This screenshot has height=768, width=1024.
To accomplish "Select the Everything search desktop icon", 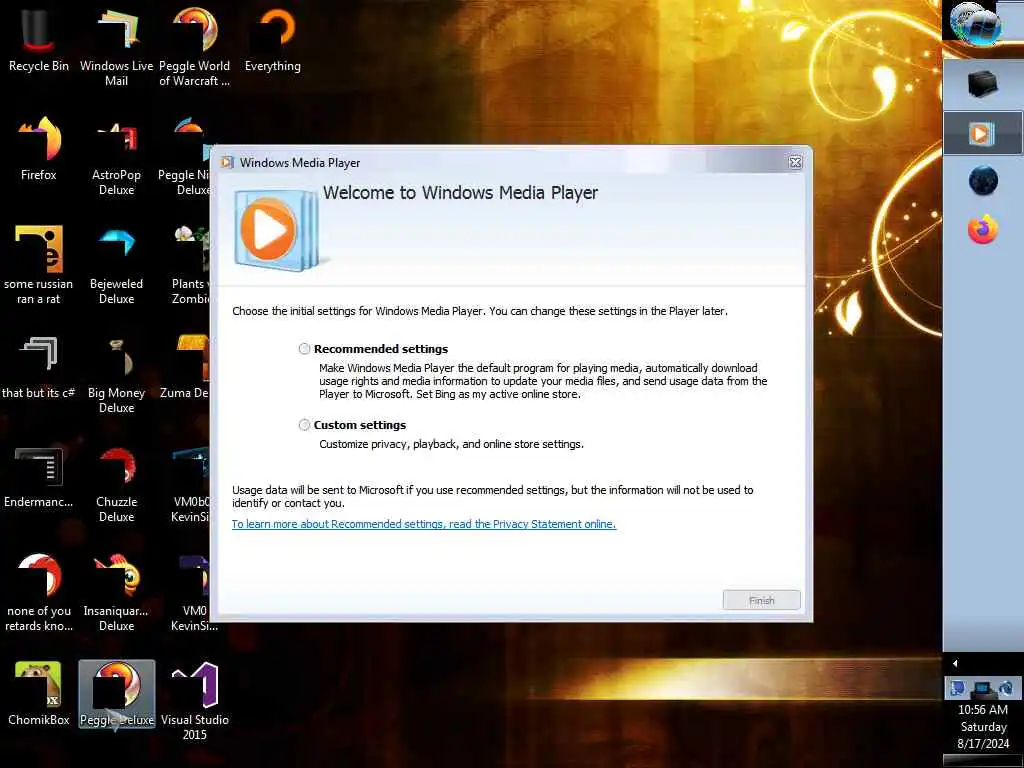I will click(x=273, y=40).
